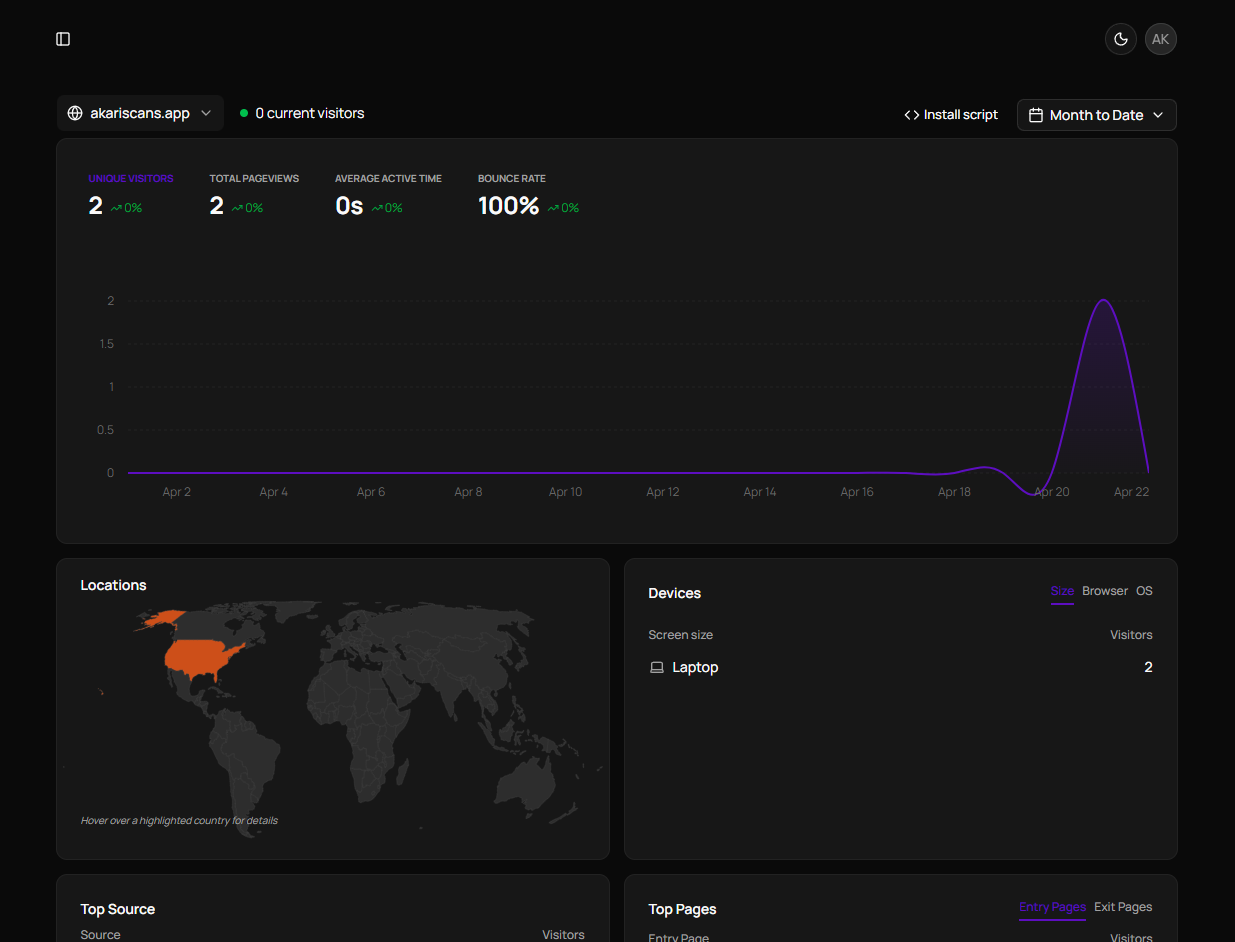Open the akariscans.app site dropdown
The height and width of the screenshot is (942, 1235).
(x=140, y=113)
